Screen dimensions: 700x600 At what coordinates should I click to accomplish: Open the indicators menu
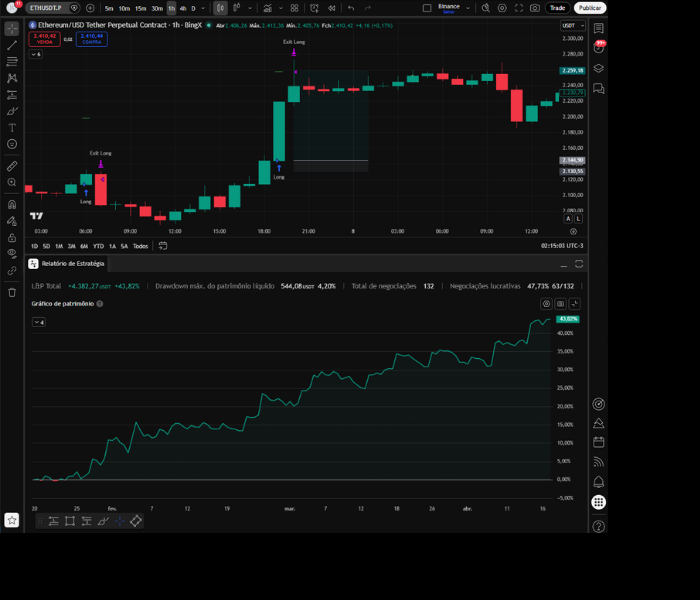click(x=267, y=8)
